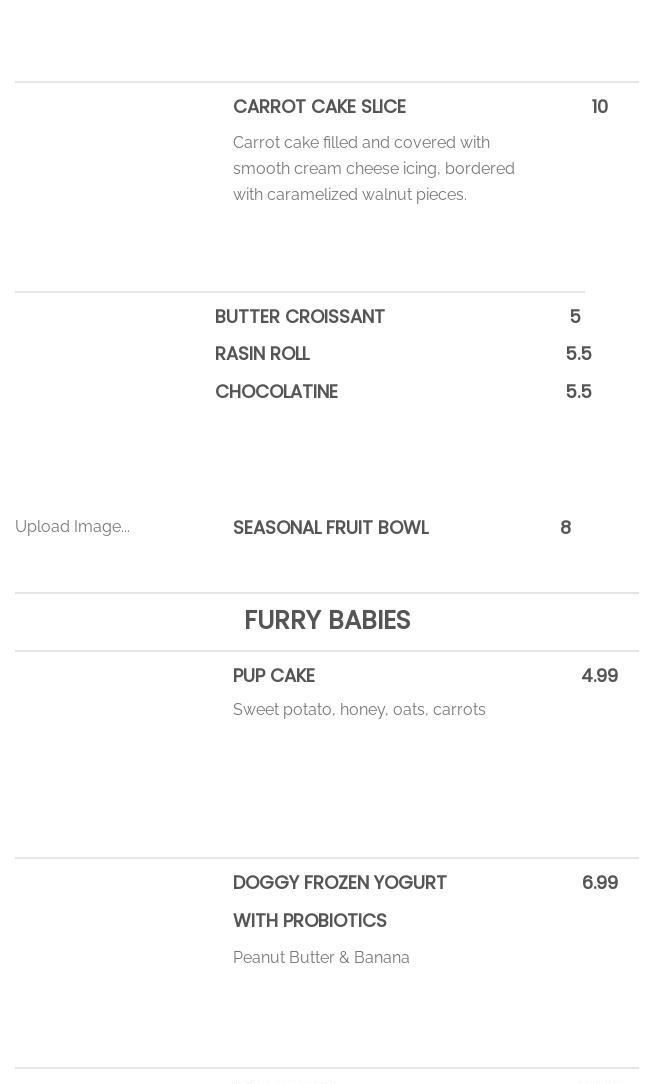Click Pup Cake ingredients description
Screen dimensions: 665x1084
358,710
